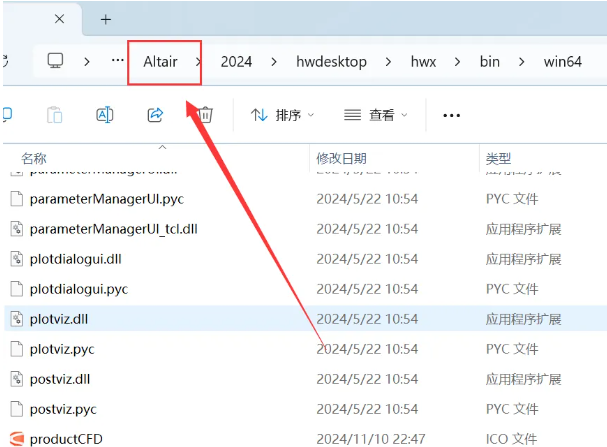The image size is (607, 447).
Task: Open the toolbar's three-dot more options
Action: [x=451, y=115]
